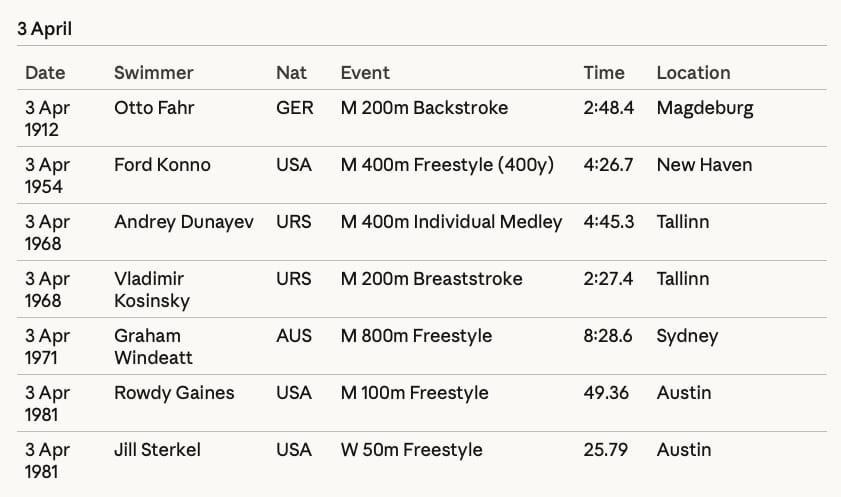Select the Sydney location cell
The width and height of the screenshot is (841, 497).
687,336
